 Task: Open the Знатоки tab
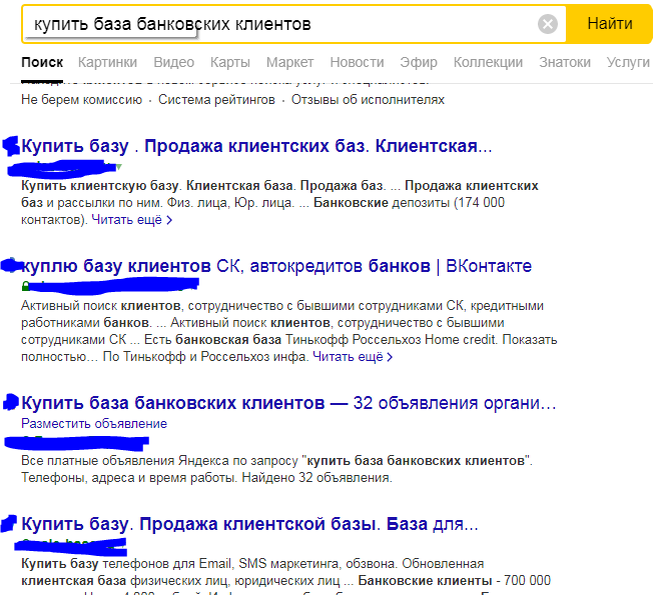click(565, 62)
